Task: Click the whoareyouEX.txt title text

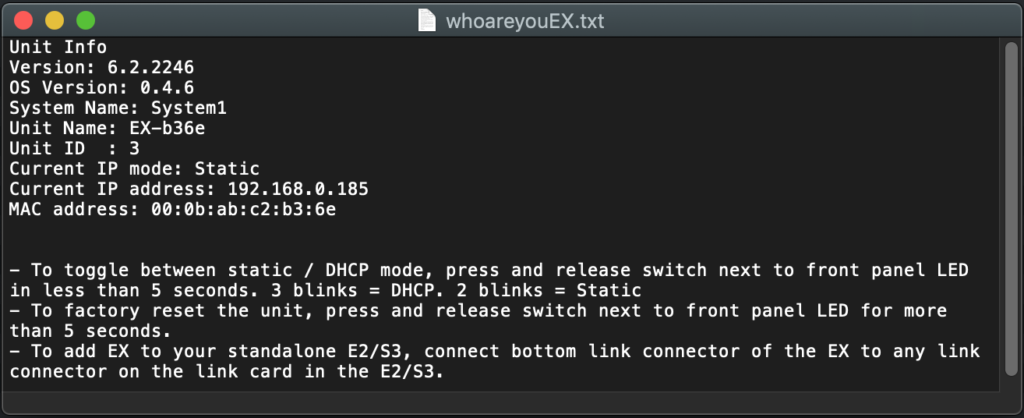Action: 524,19
